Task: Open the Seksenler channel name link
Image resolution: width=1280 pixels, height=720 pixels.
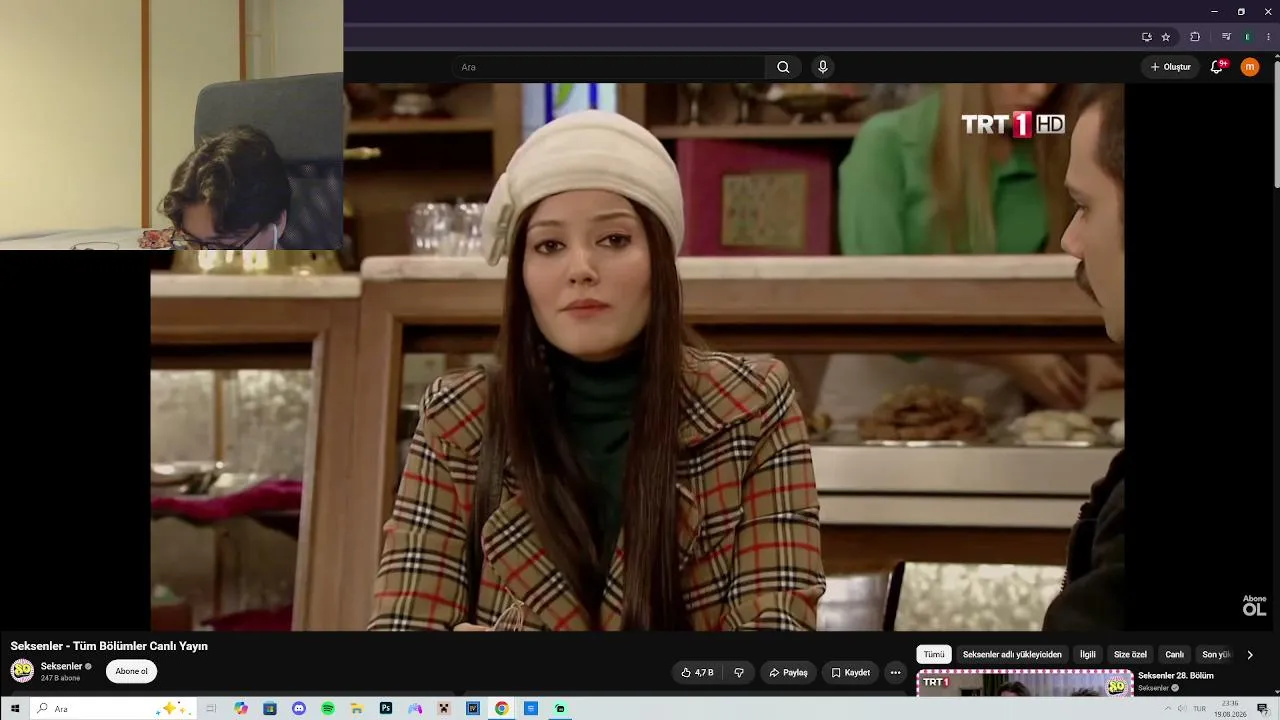Action: [61, 666]
